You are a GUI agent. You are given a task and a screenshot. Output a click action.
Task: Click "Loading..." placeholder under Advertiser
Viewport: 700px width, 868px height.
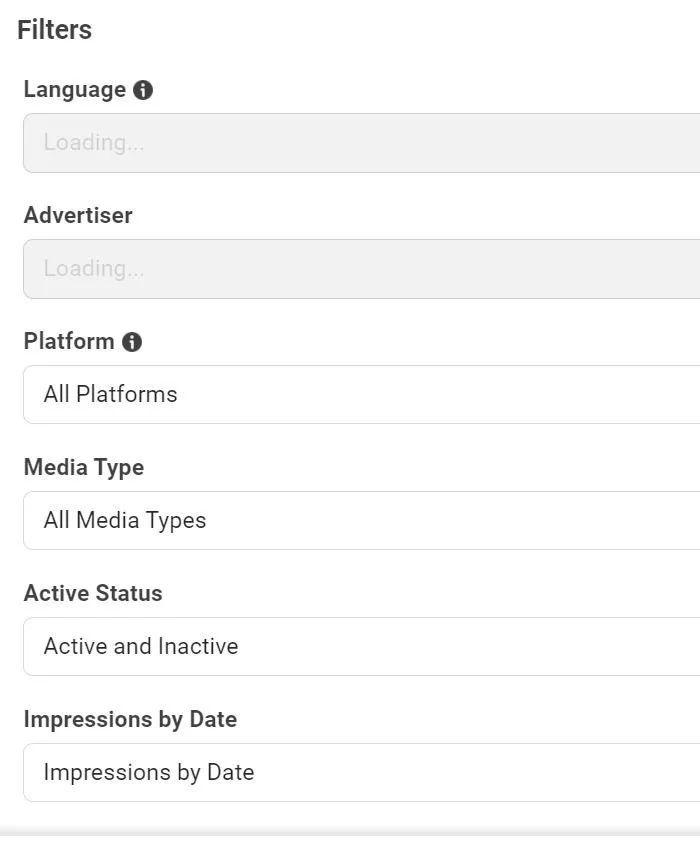(x=94, y=269)
